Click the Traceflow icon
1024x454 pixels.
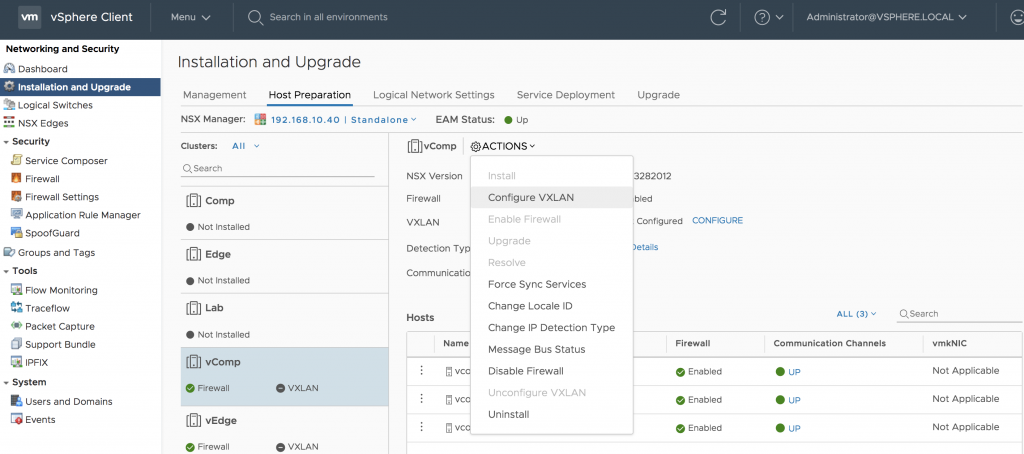(x=16, y=308)
